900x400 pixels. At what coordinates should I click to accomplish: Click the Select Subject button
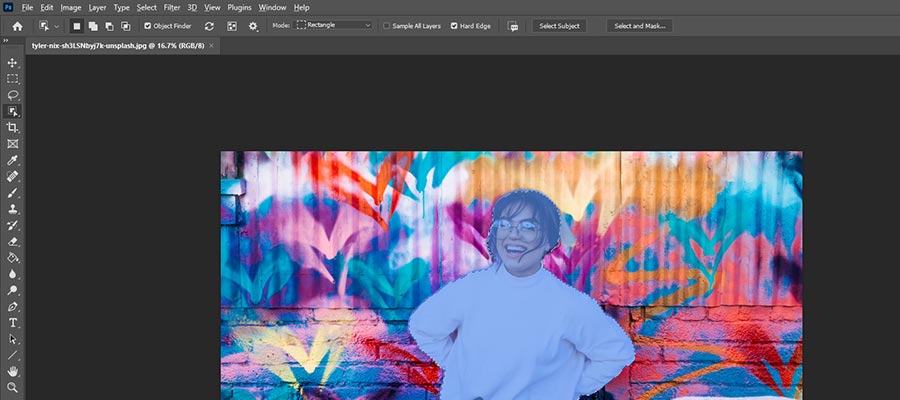tap(559, 25)
